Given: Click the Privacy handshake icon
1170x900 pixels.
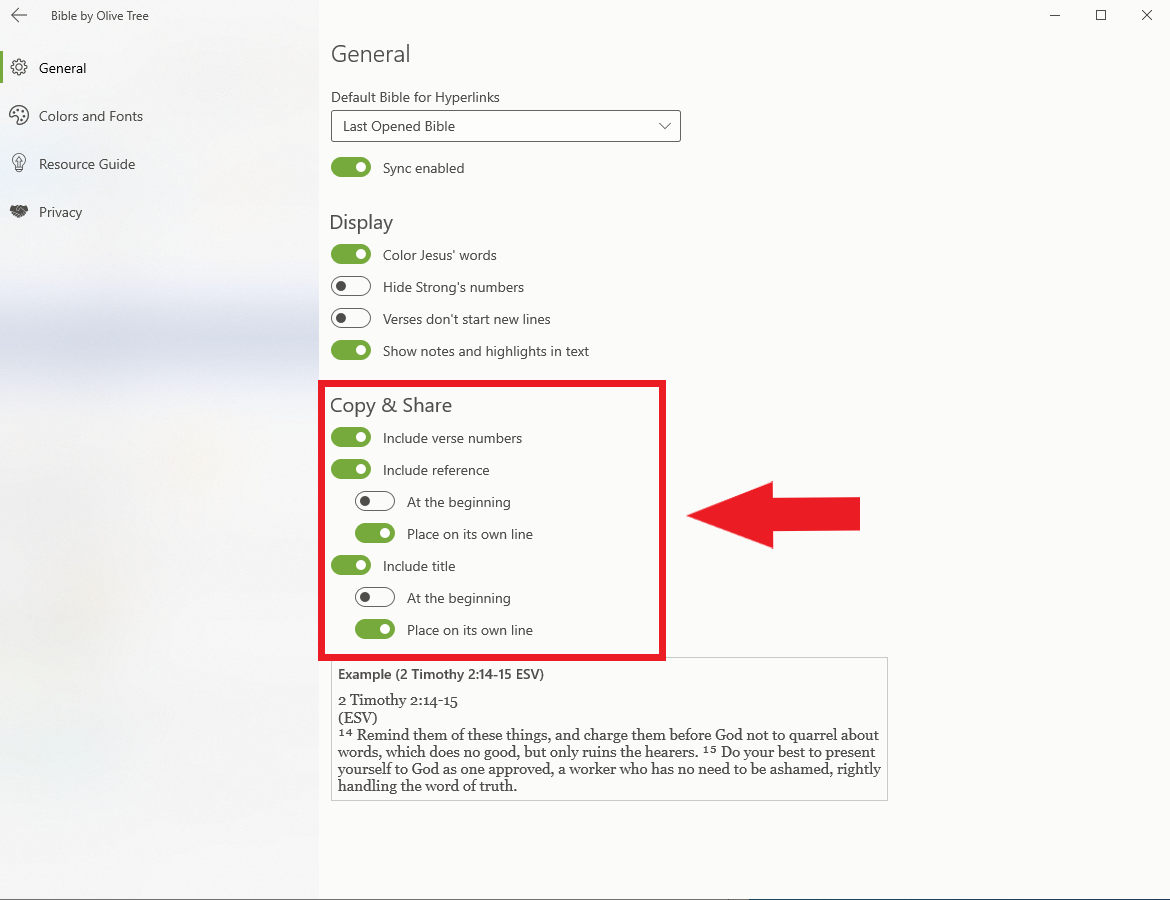Looking at the screenshot, I should 18,212.
